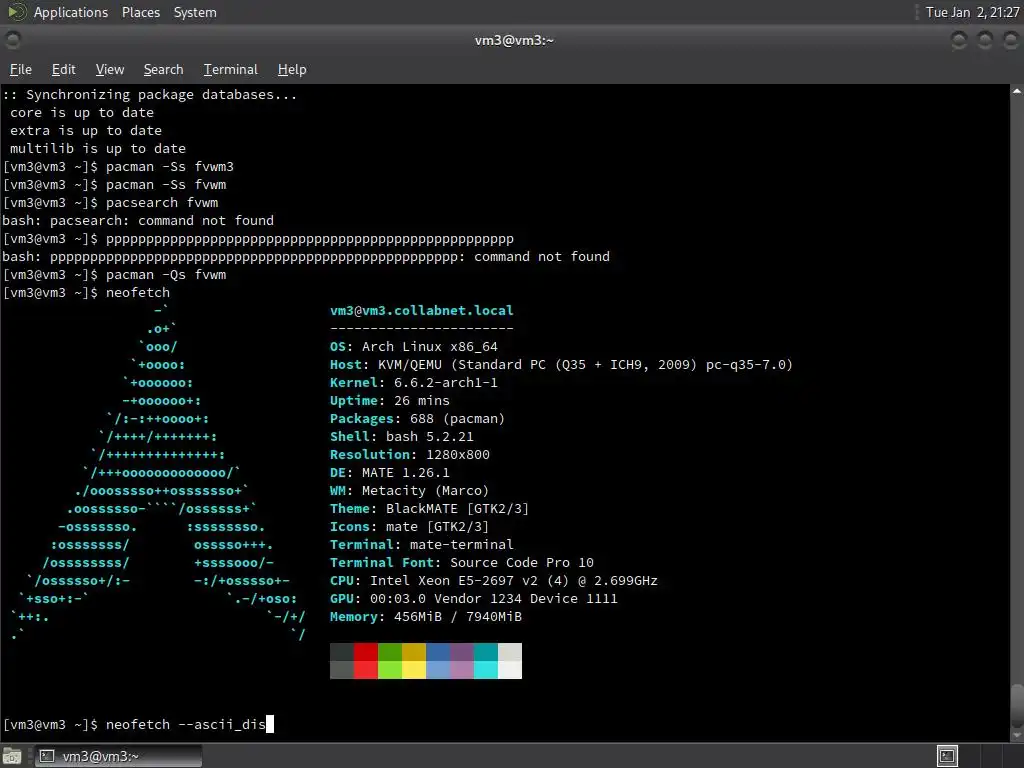The height and width of the screenshot is (768, 1024).
Task: Click the clock showing Tue Jan 2, 21:27
Action: point(972,12)
